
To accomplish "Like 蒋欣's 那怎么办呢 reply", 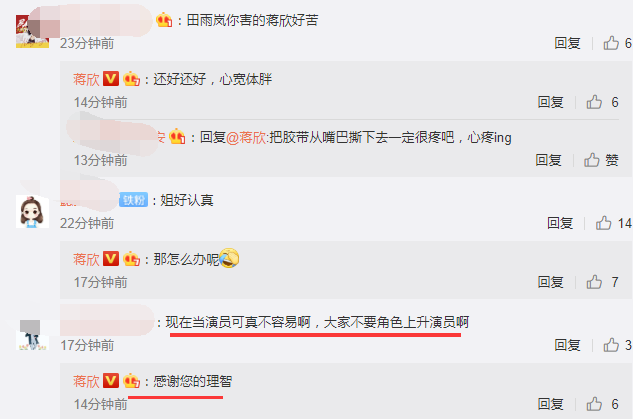I will click(x=594, y=282).
